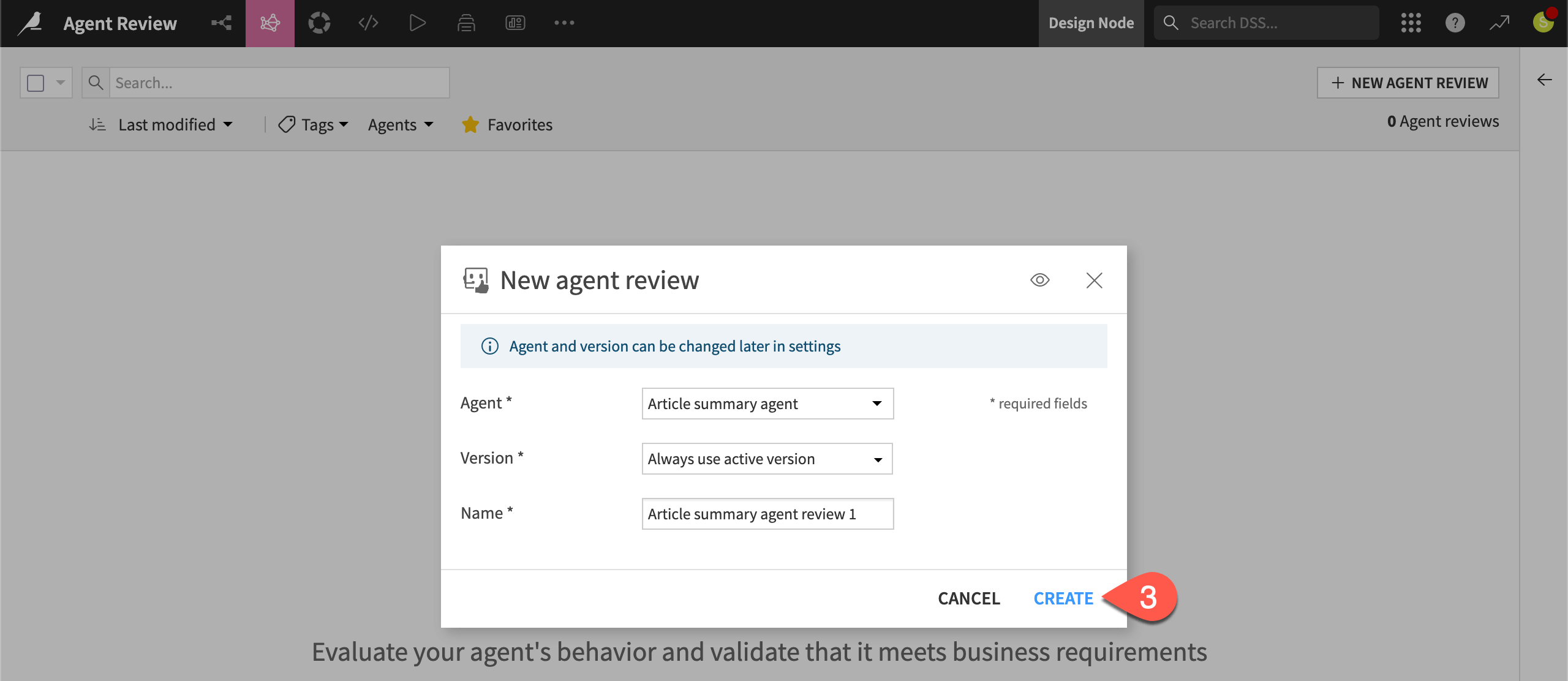Image resolution: width=1568 pixels, height=681 pixels.
Task: Open the Flow icon in the top navigation
Action: [x=221, y=23]
